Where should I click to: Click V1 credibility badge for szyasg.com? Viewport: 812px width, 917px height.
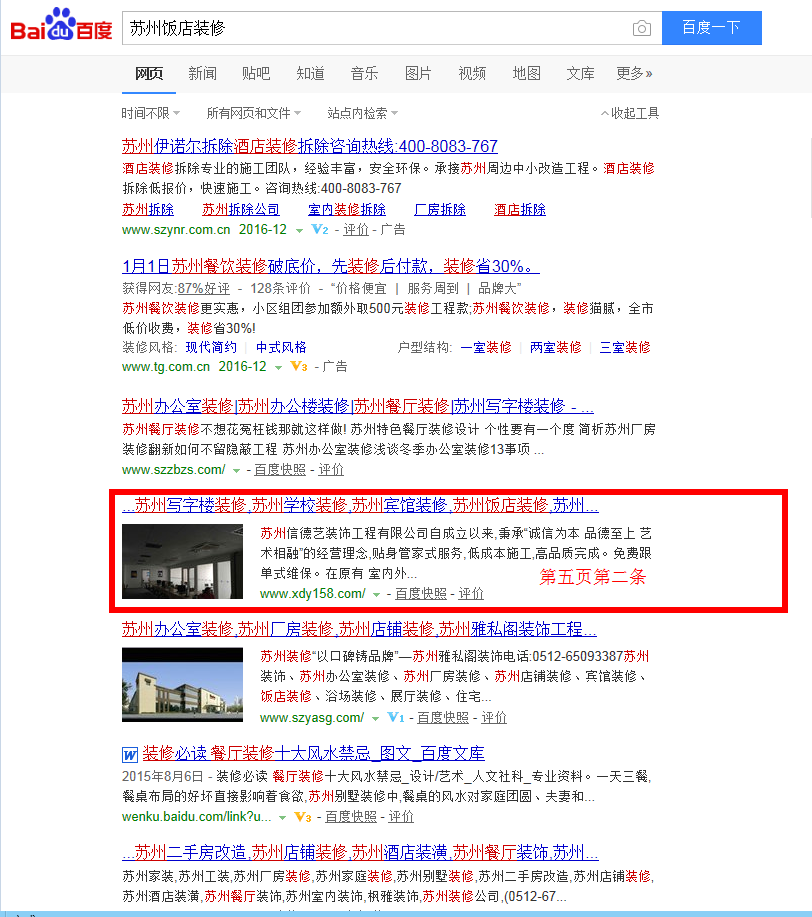(396, 717)
